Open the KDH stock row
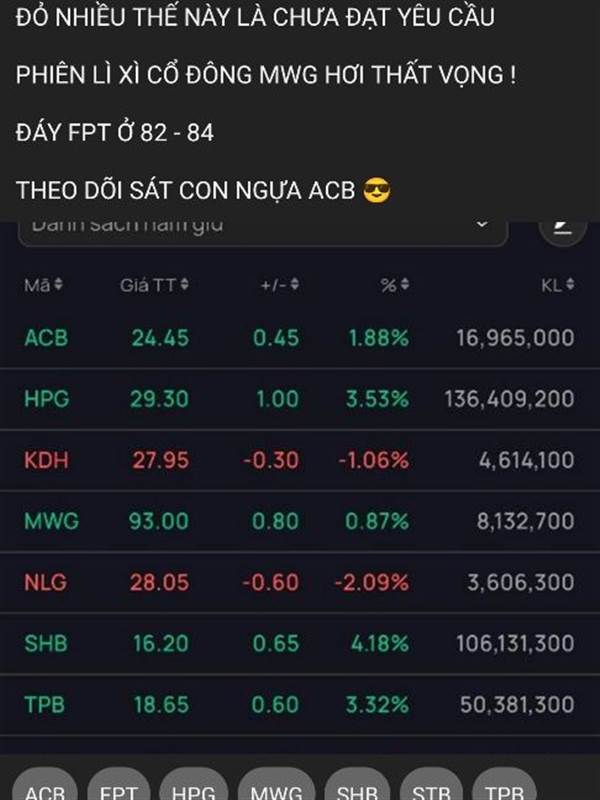The image size is (600, 800). [x=46, y=460]
